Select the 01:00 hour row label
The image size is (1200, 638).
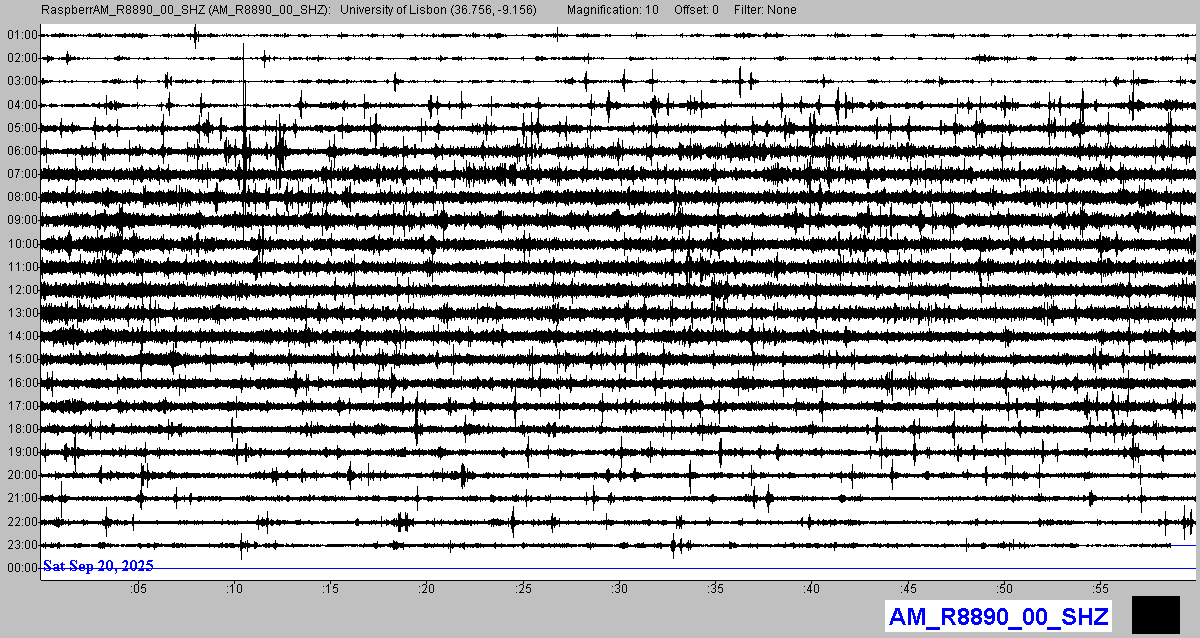(x=21, y=35)
